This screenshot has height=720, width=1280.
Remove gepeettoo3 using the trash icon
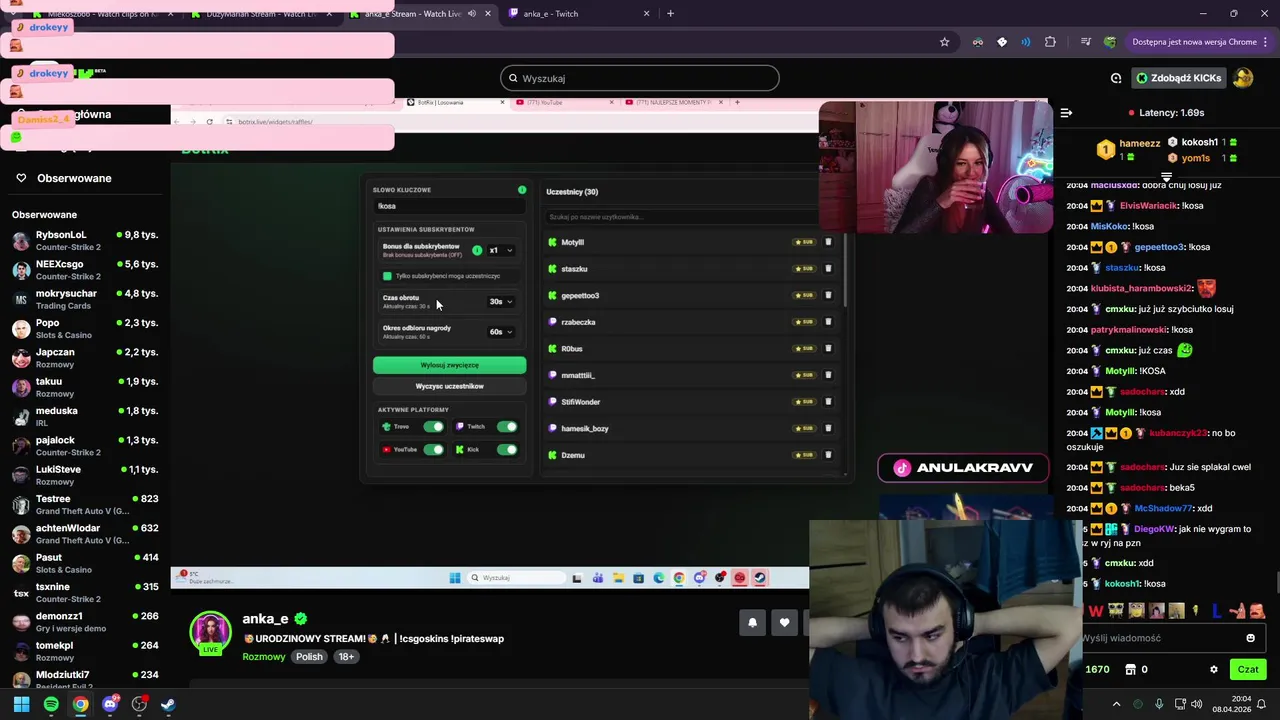tap(828, 295)
